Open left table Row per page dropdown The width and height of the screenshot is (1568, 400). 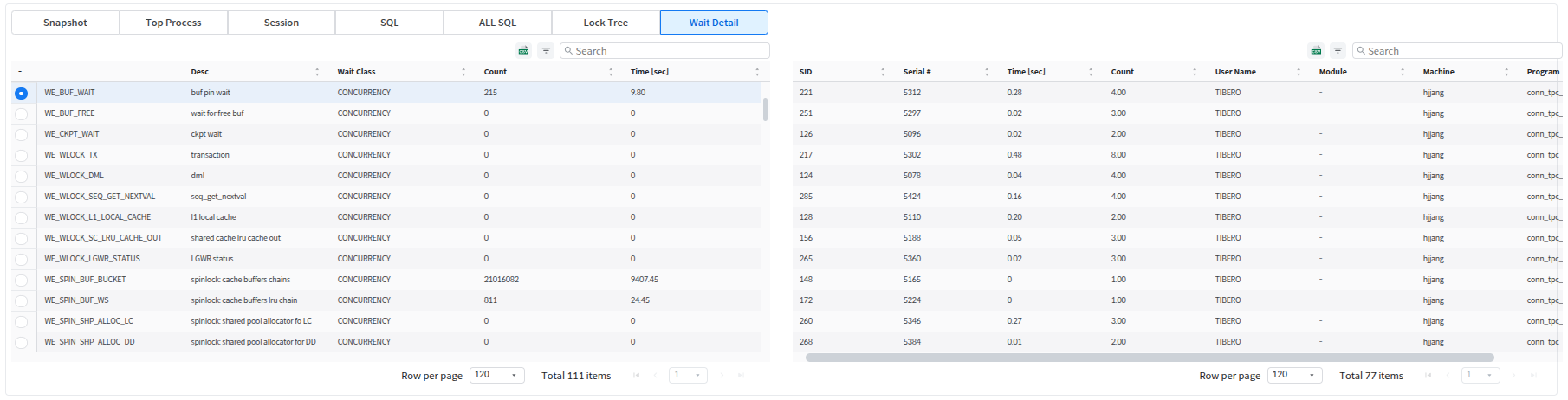[x=497, y=375]
